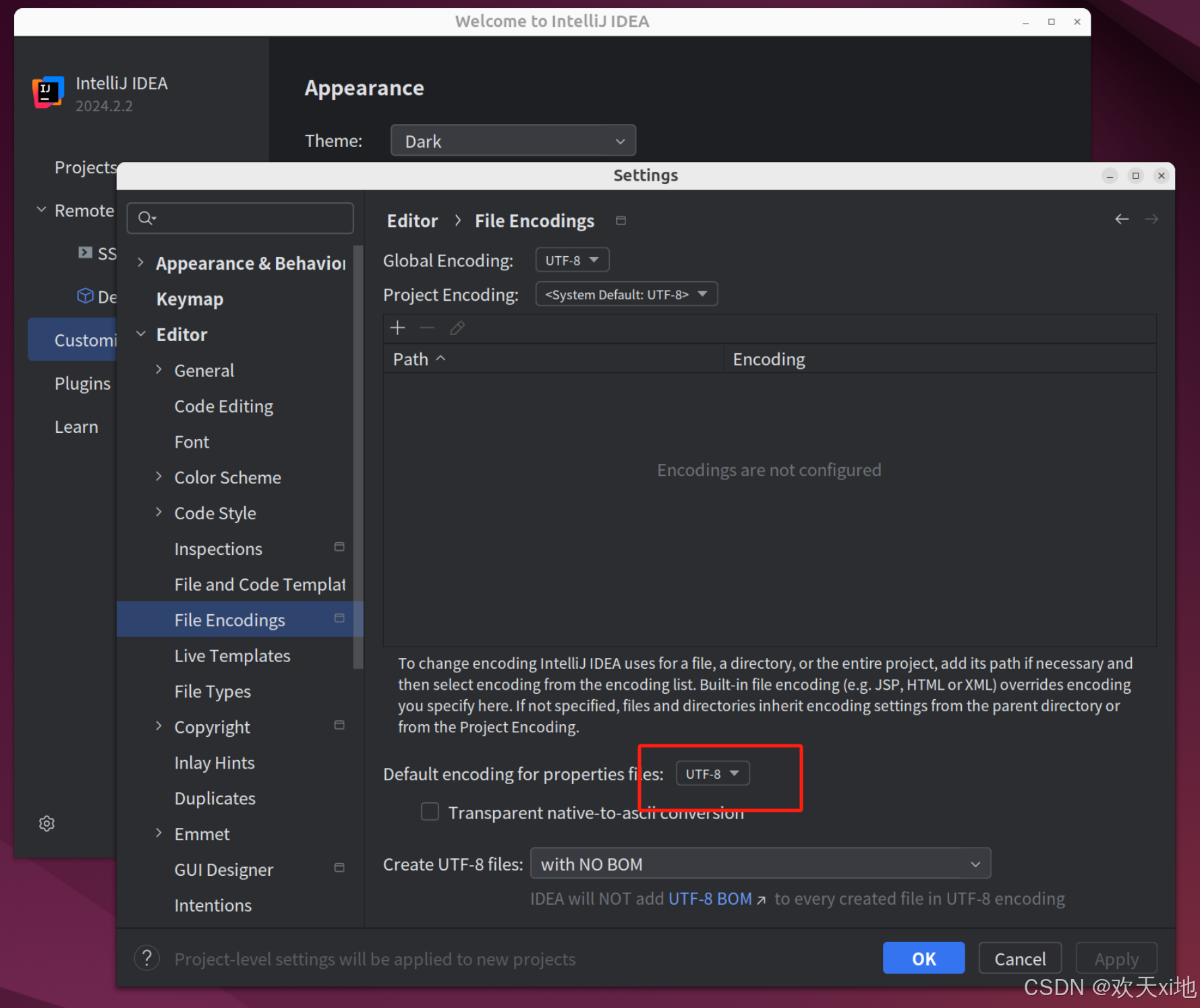Expand the Copyright node
This screenshot has height=1008, width=1200.
(159, 727)
